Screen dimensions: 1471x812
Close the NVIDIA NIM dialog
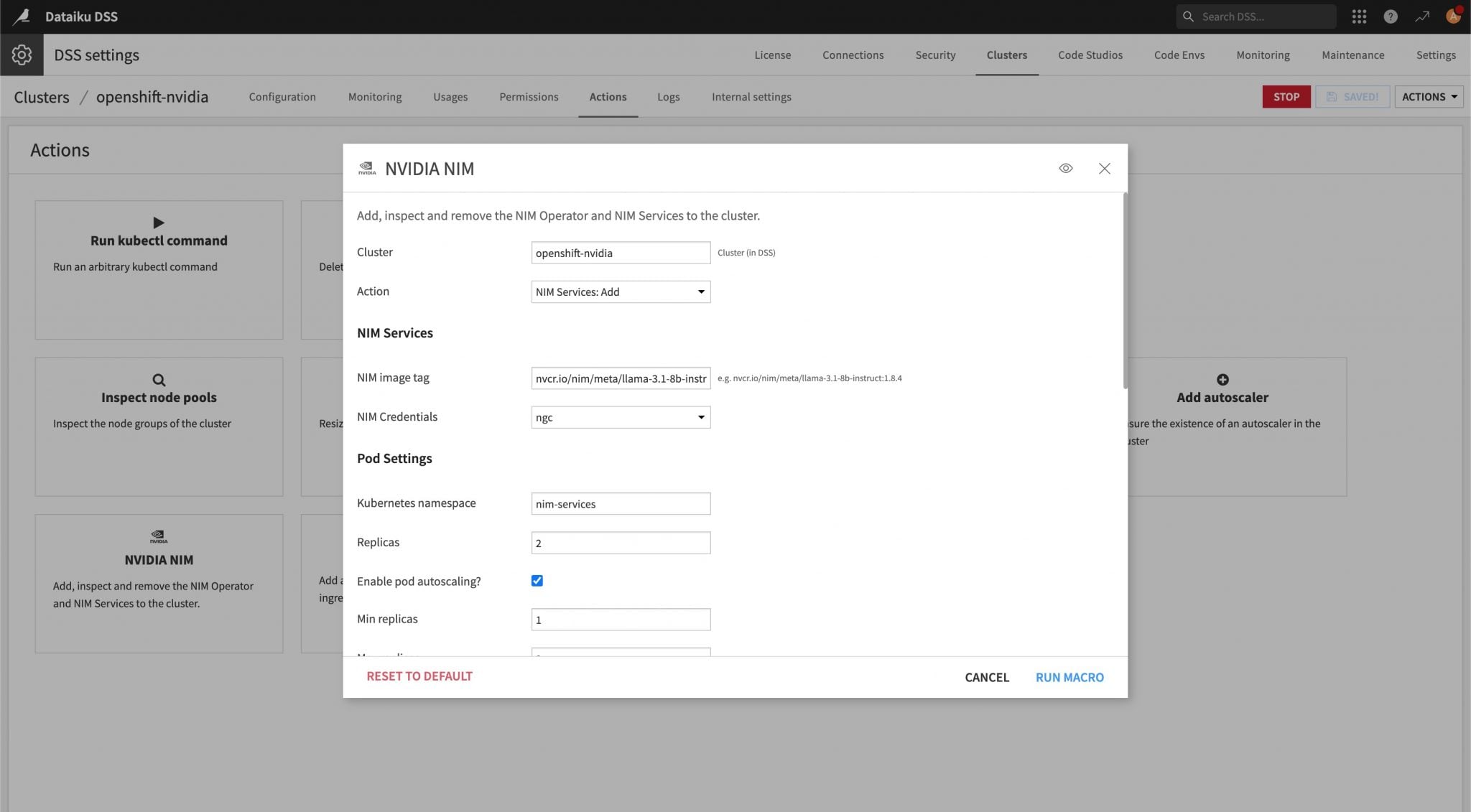tap(1104, 168)
